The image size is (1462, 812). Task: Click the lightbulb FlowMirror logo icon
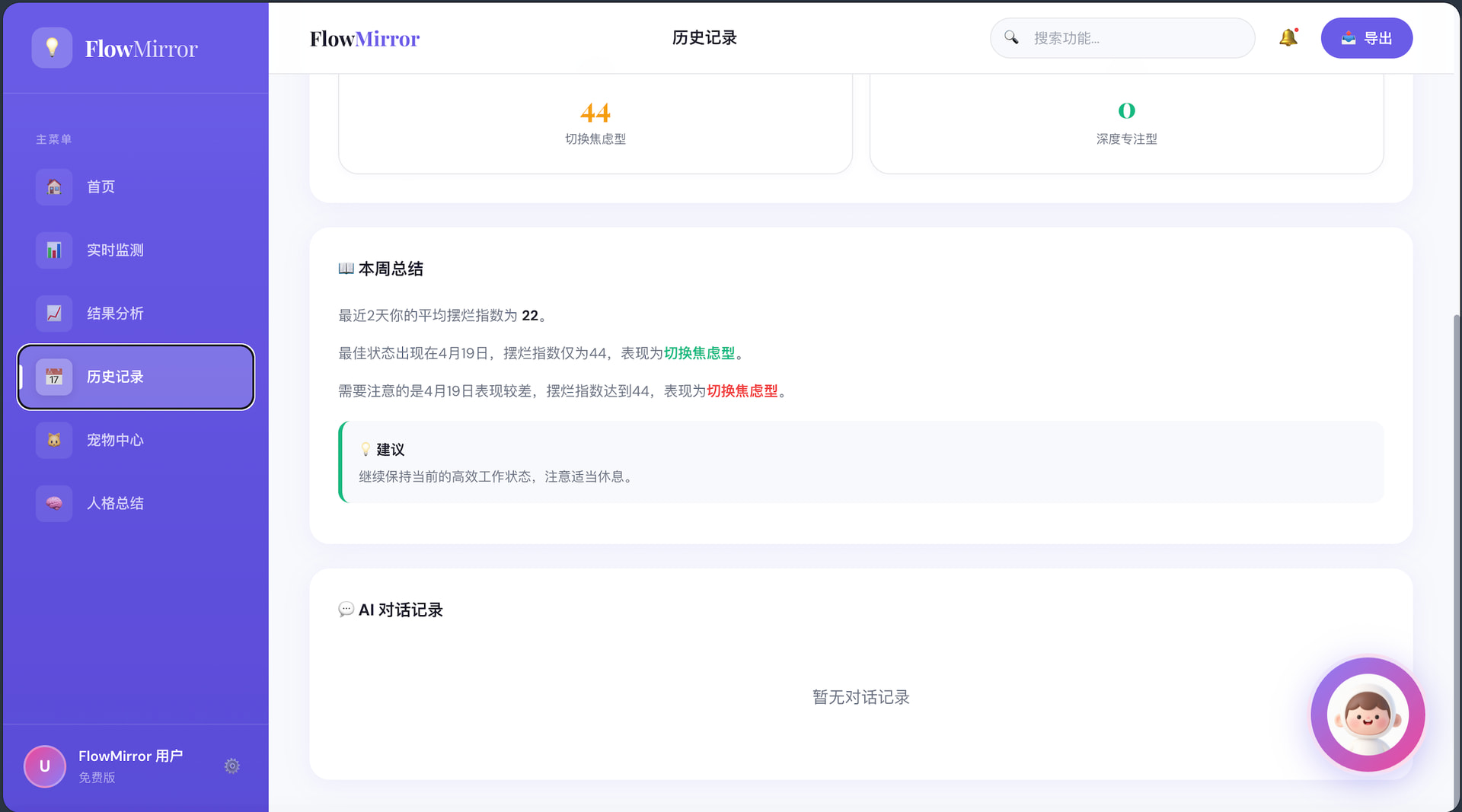[52, 48]
